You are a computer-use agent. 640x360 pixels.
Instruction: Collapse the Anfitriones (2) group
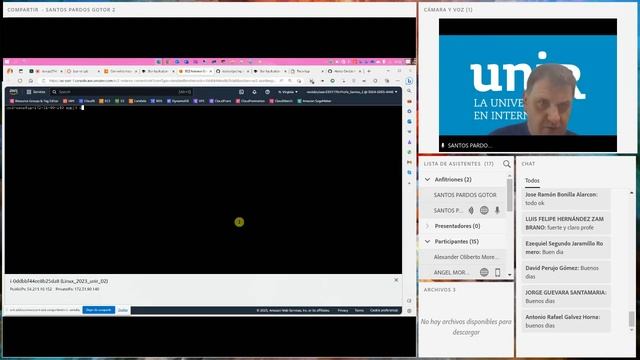tap(427, 180)
